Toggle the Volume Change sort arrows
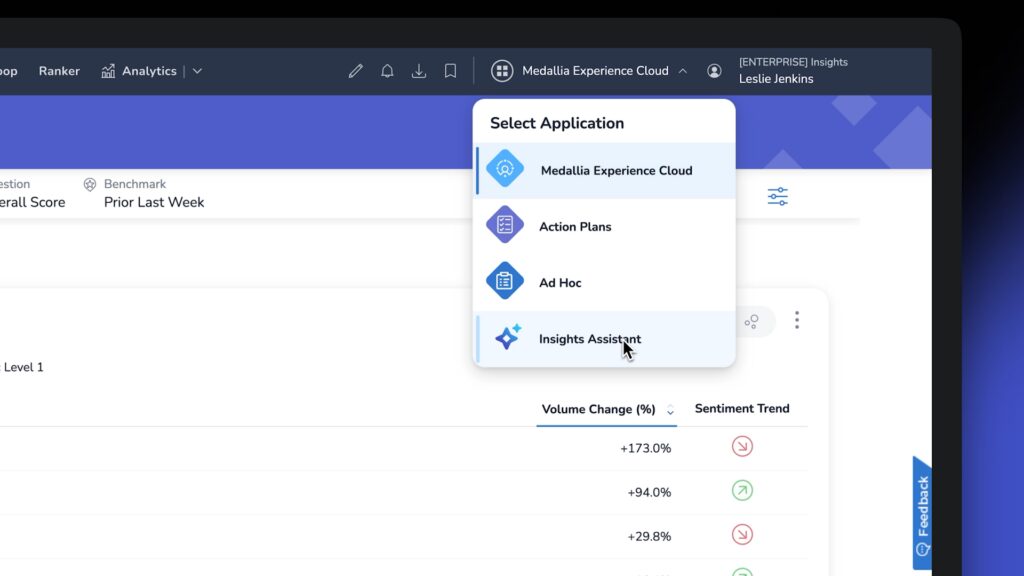Screen dimensions: 1024x576 click(x=670, y=410)
